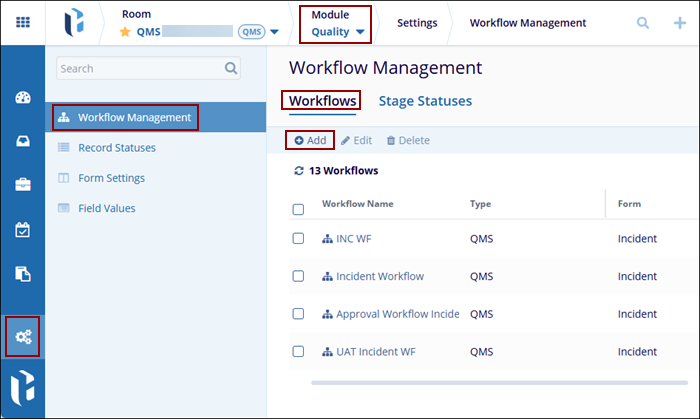Screen dimensions: 700x419
Task: Open the dashboard gauge icon in sidebar
Action: click(22, 98)
